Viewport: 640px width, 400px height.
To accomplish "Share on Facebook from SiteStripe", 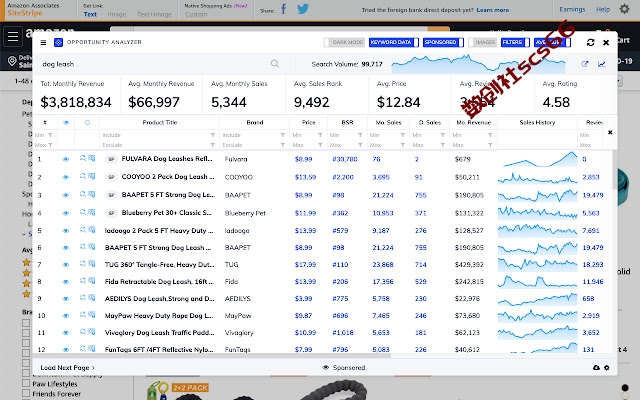I will [284, 9].
